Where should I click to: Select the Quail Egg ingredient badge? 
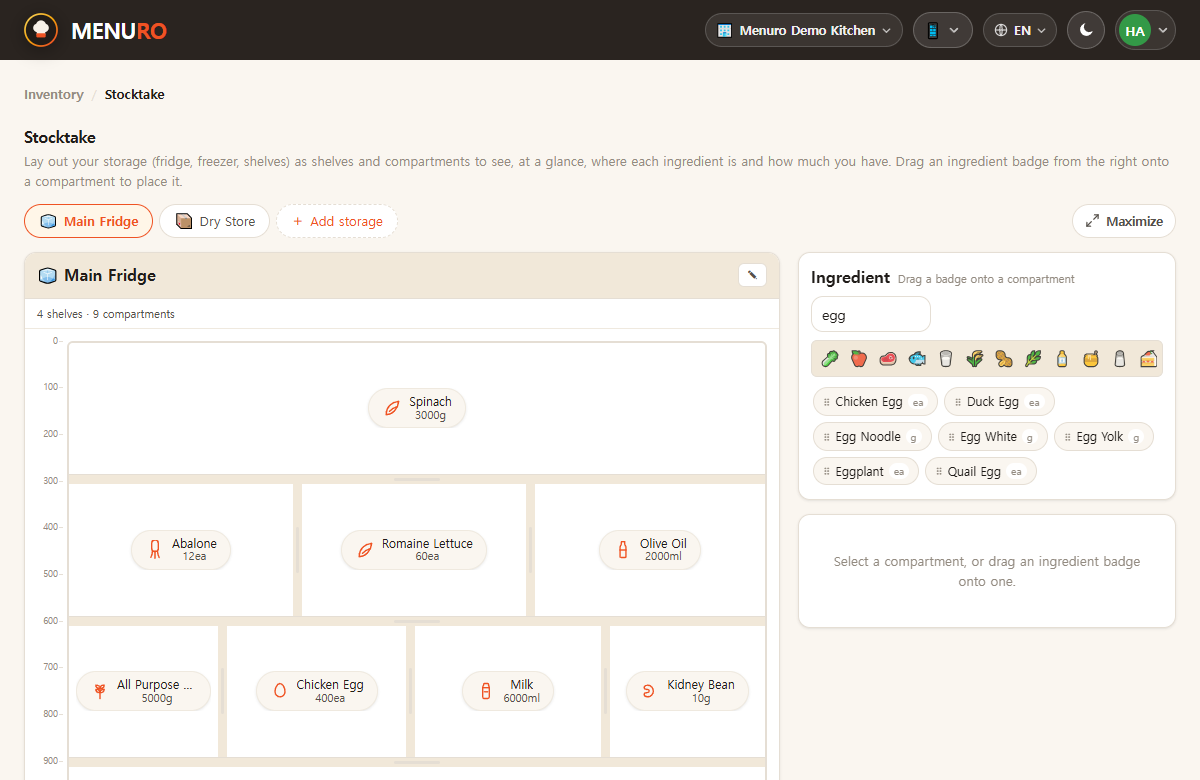click(x=981, y=471)
